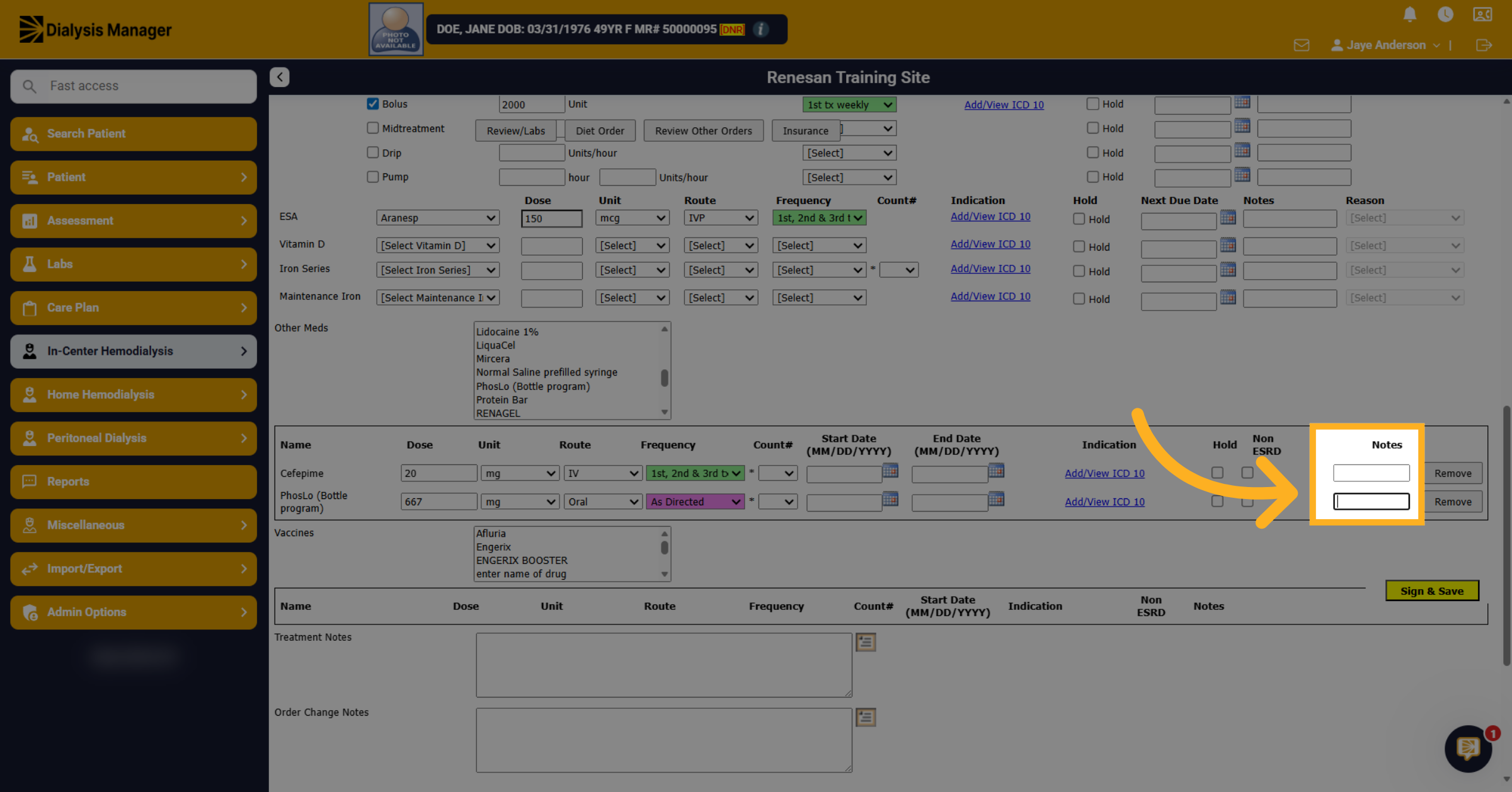Open calendar for Vitamin D next due date
1512x792 pixels.
click(x=1228, y=245)
